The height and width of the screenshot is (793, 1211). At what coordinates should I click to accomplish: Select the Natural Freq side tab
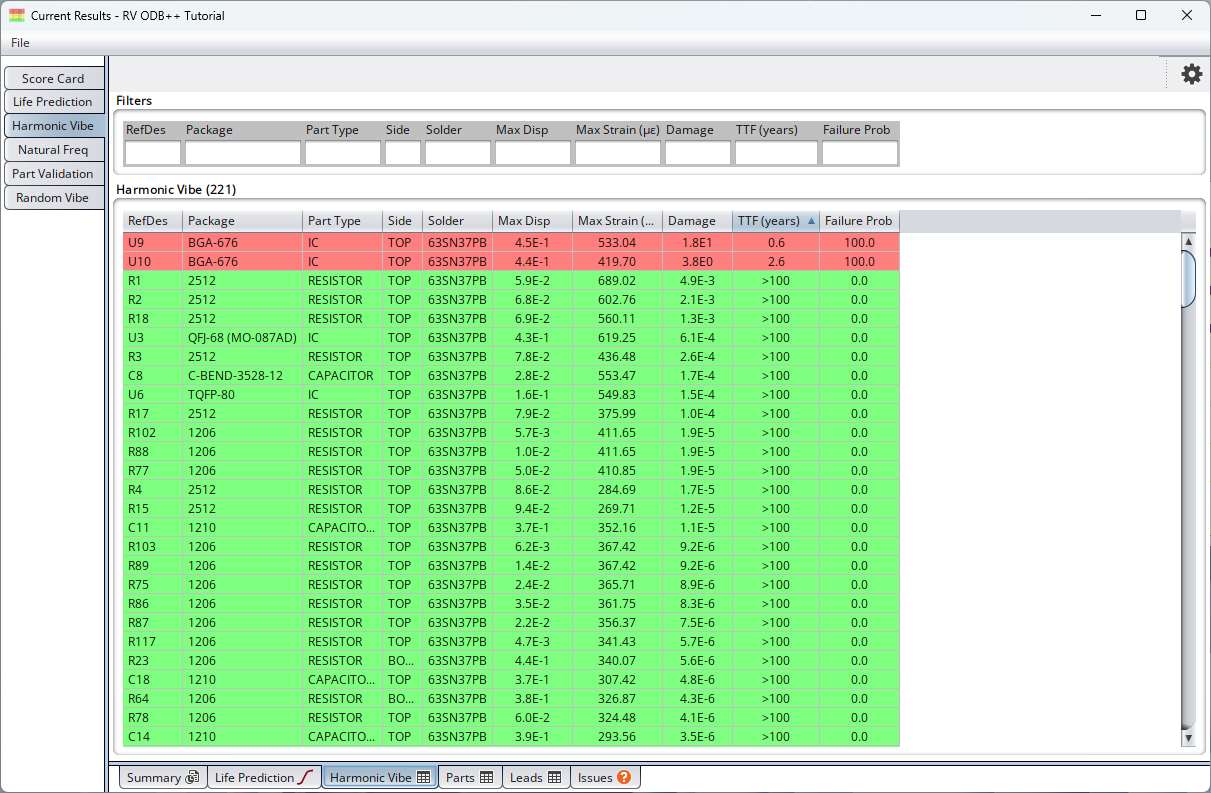[53, 150]
